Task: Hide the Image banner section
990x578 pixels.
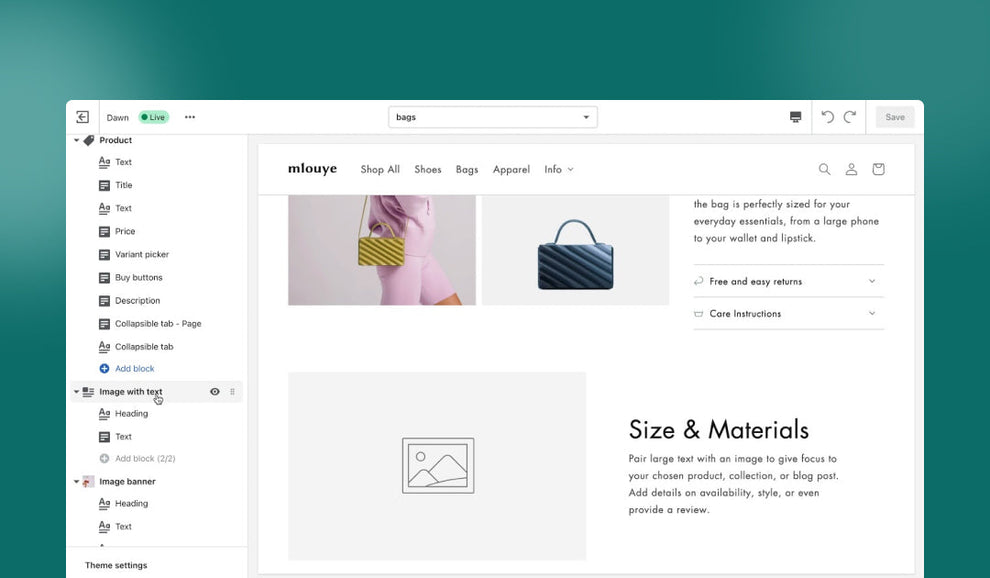Action: pos(214,481)
